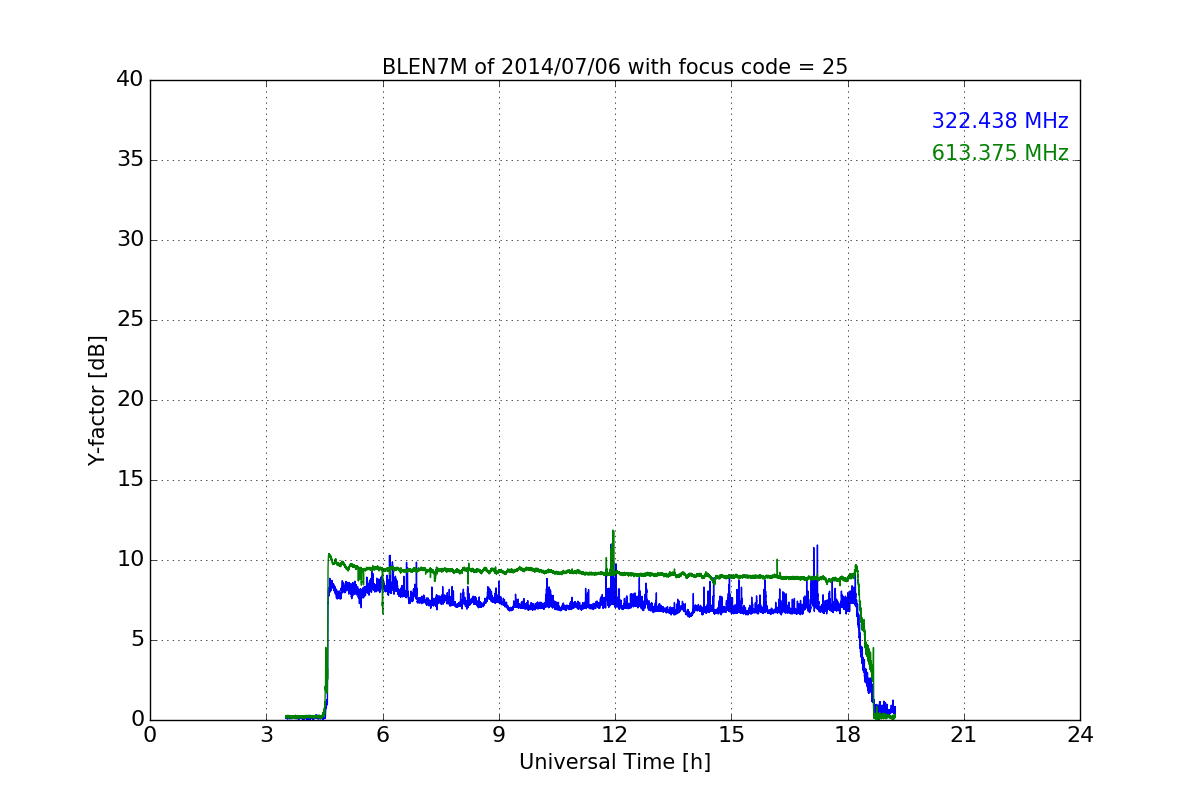Screen dimensions: 1200x800
Task: Click the 'Y-factor [dB]' axis label
Action: coord(97,400)
